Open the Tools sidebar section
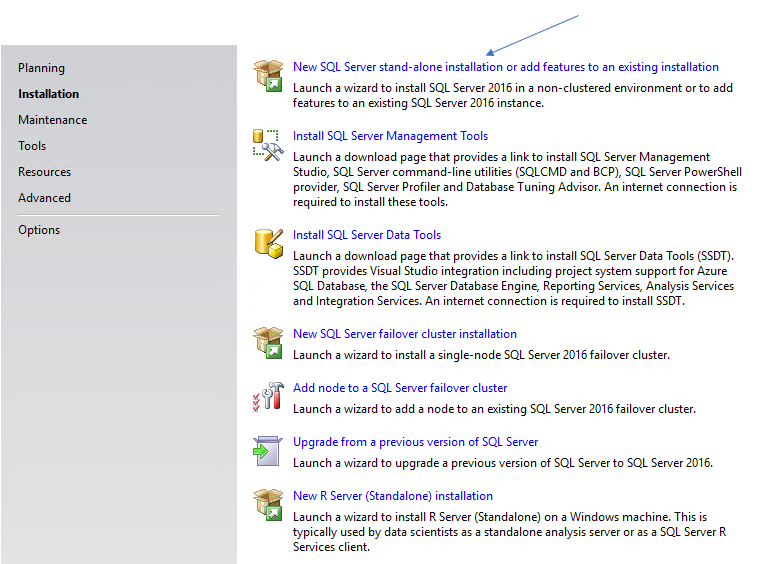Viewport: 768px width, 564px height. pos(32,146)
